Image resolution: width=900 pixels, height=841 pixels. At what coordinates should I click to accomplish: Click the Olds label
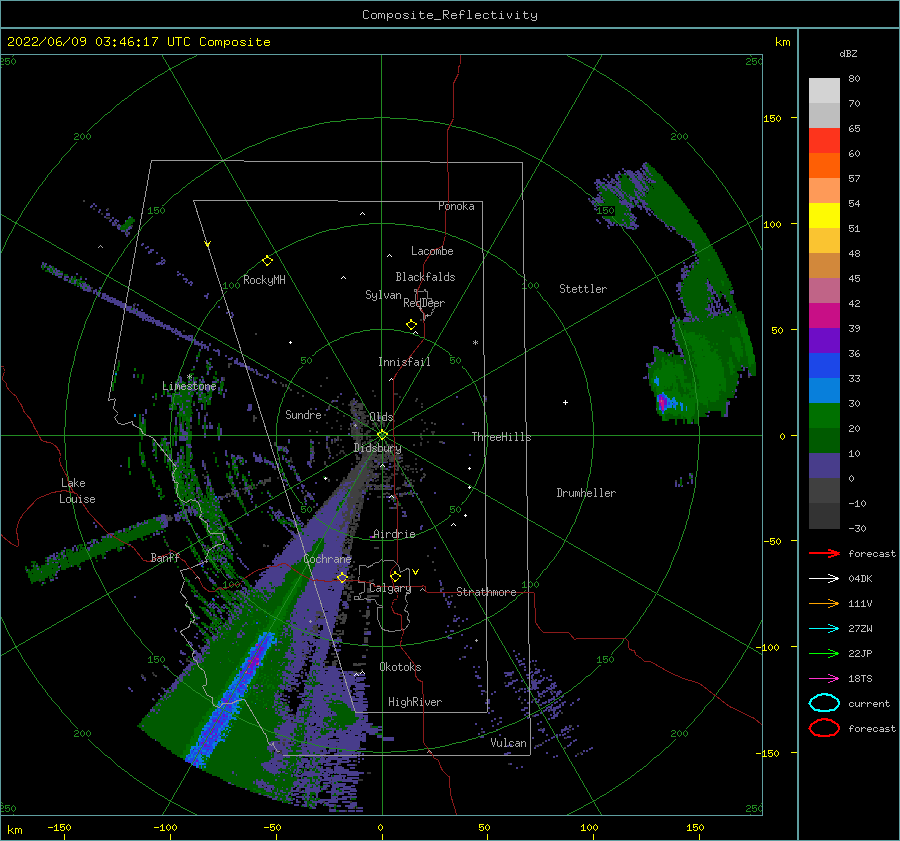pos(381,417)
